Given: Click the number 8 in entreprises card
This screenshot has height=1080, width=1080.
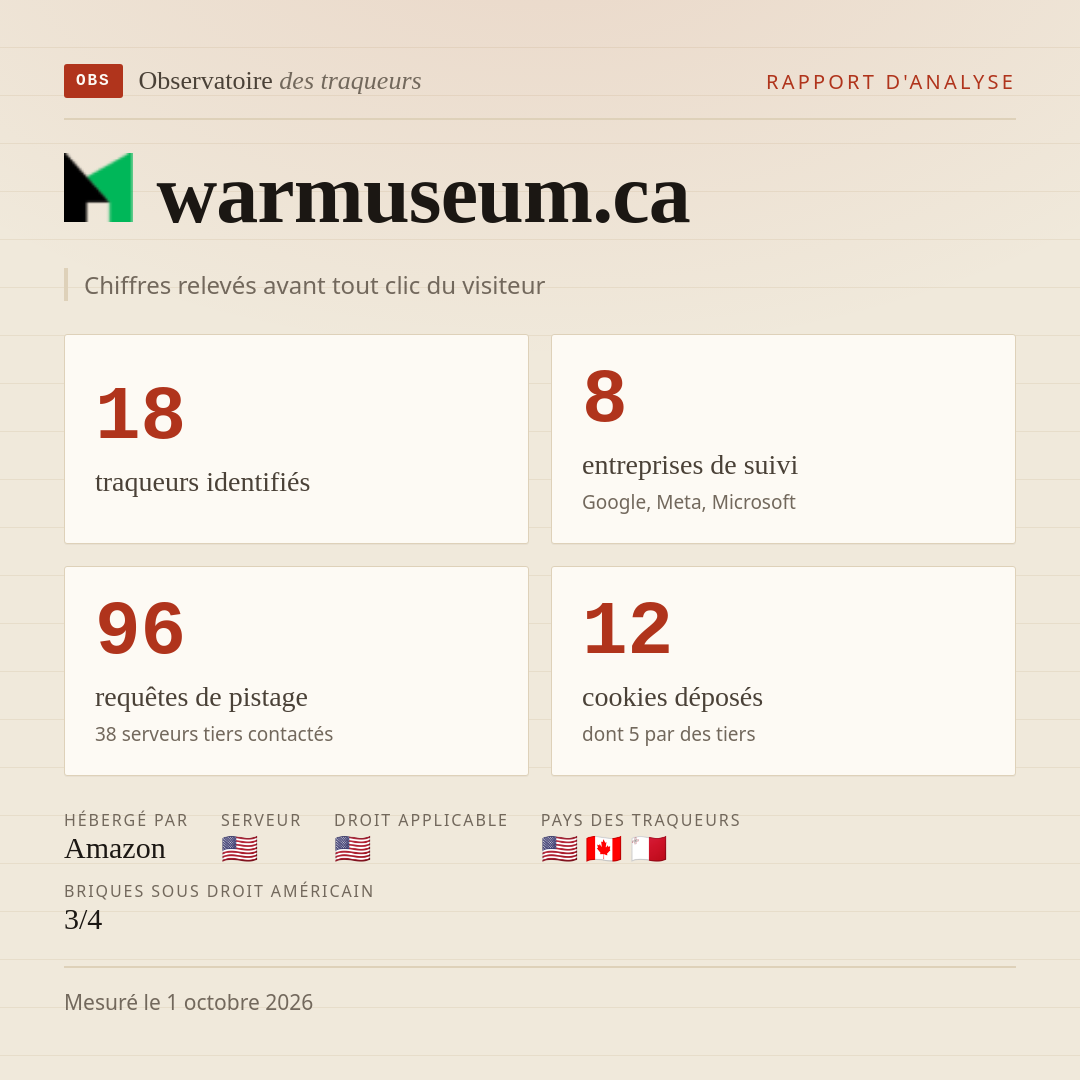Looking at the screenshot, I should pyautogui.click(x=604, y=397).
